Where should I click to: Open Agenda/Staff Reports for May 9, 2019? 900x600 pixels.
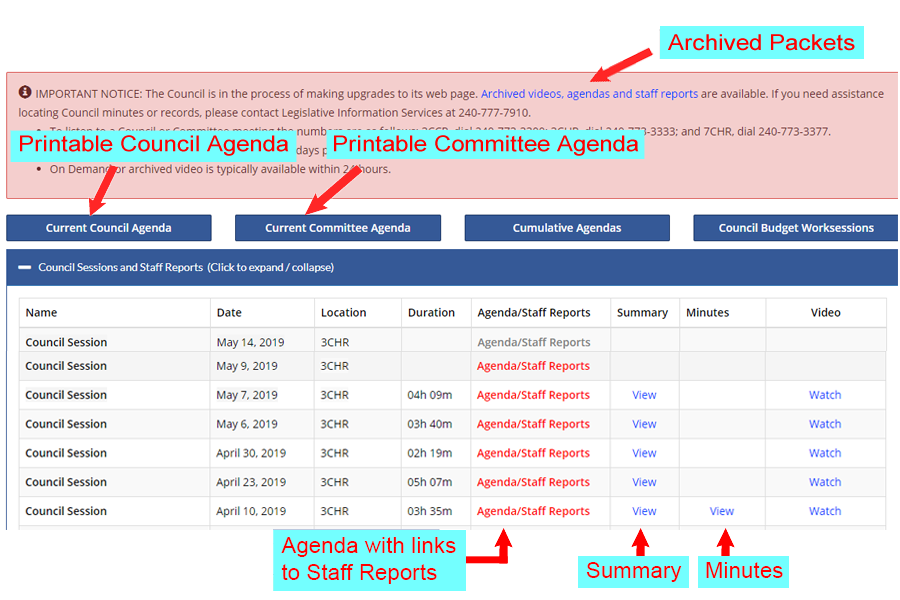click(533, 366)
